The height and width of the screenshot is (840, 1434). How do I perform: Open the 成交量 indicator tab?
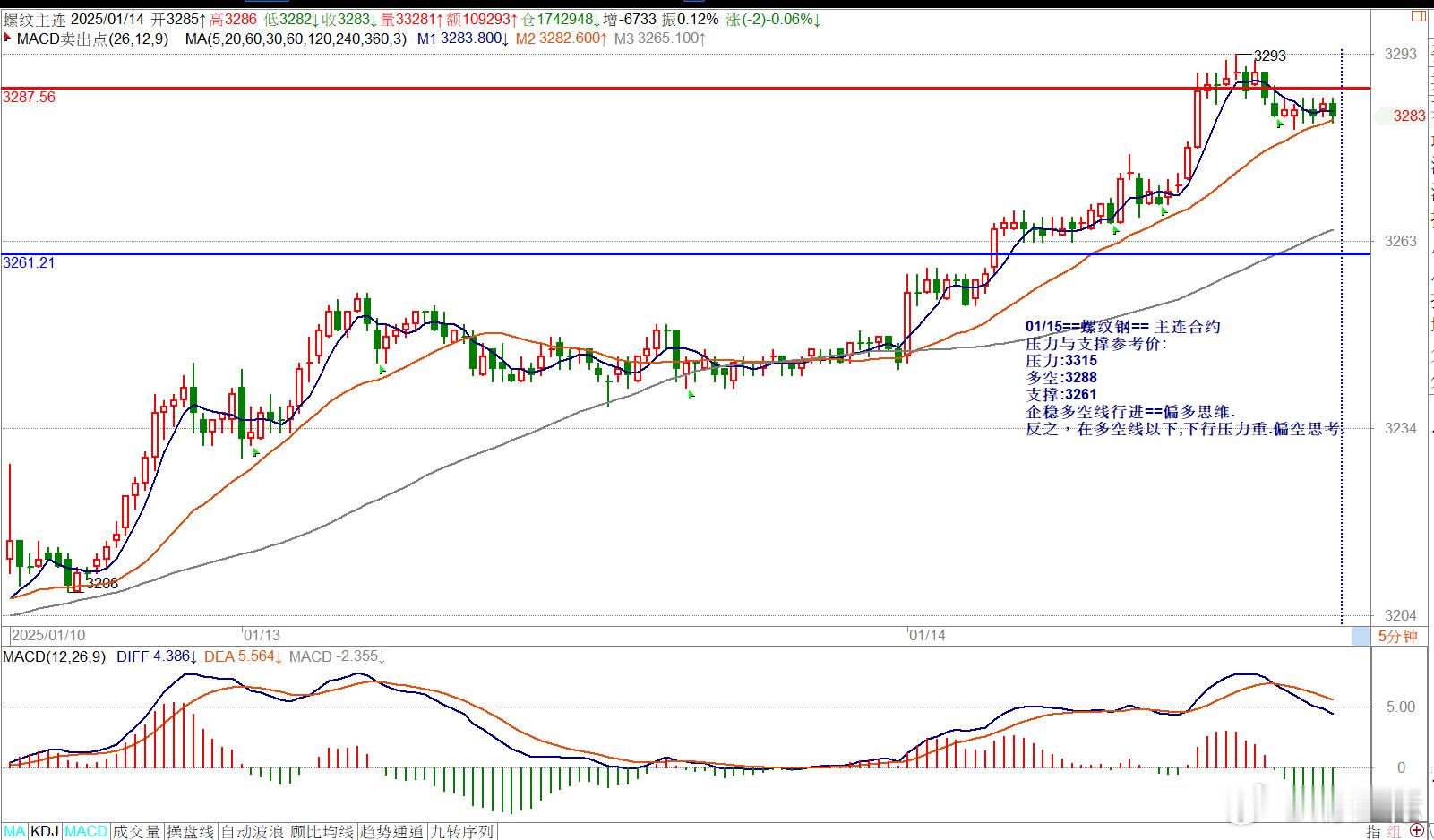click(x=137, y=831)
